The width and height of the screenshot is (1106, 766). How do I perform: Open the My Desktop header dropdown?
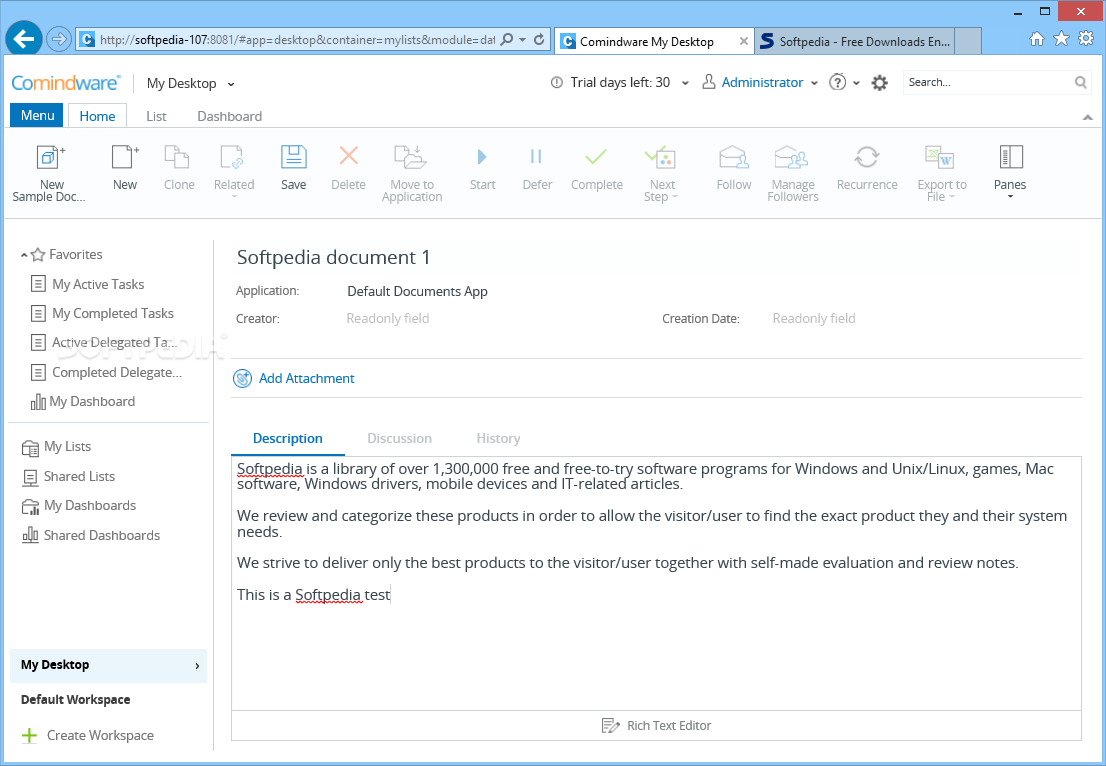(x=190, y=83)
